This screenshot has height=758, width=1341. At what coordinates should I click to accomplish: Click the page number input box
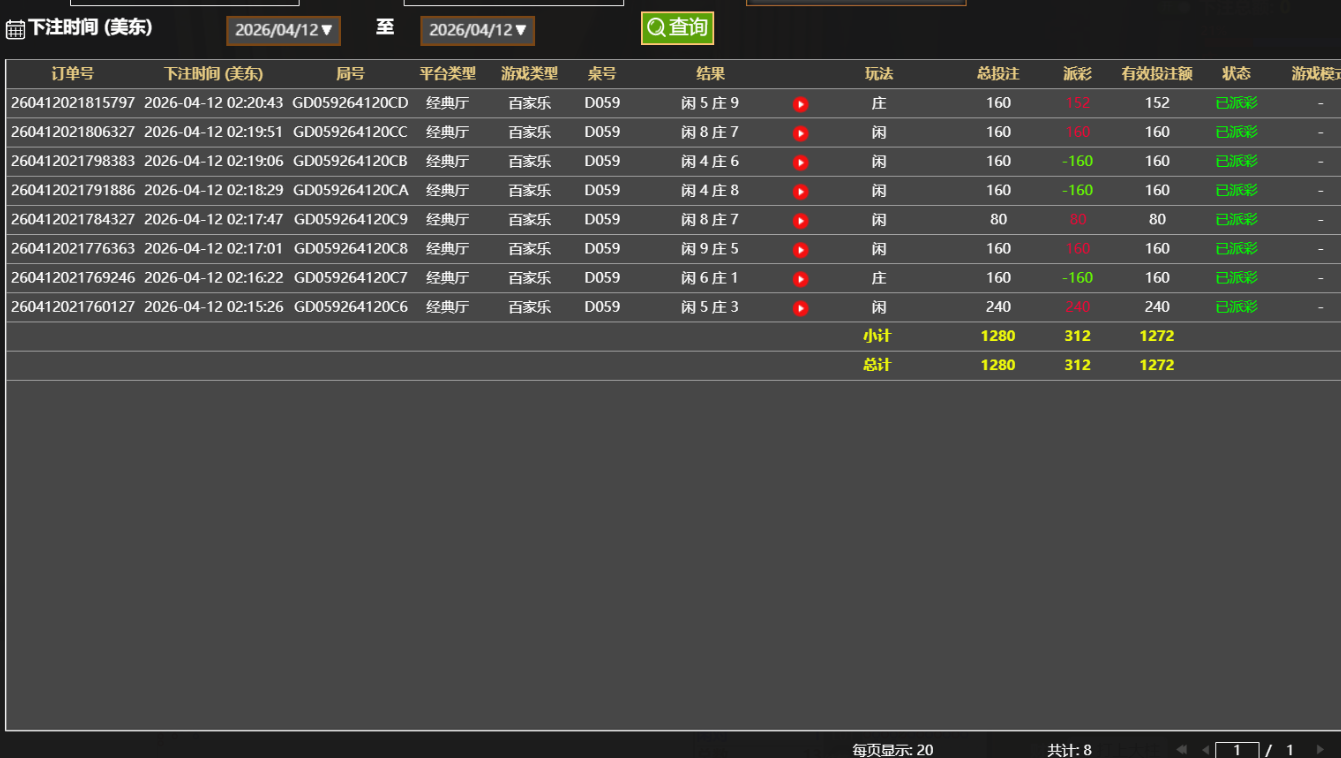point(1236,750)
